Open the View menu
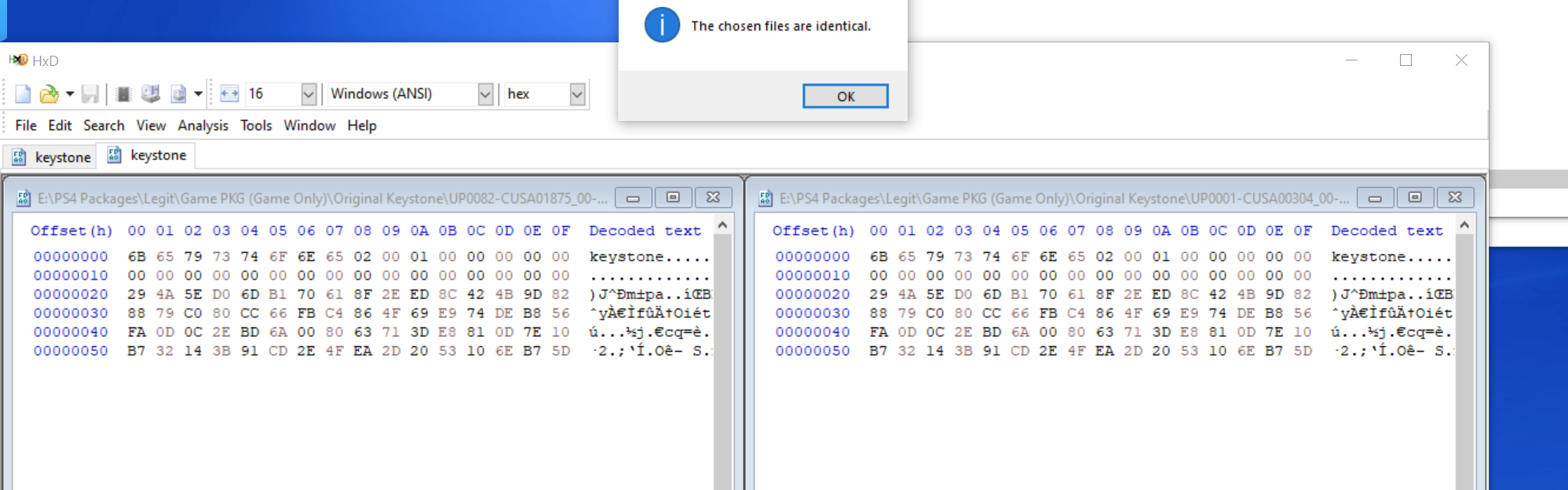1568x490 pixels. click(x=151, y=126)
